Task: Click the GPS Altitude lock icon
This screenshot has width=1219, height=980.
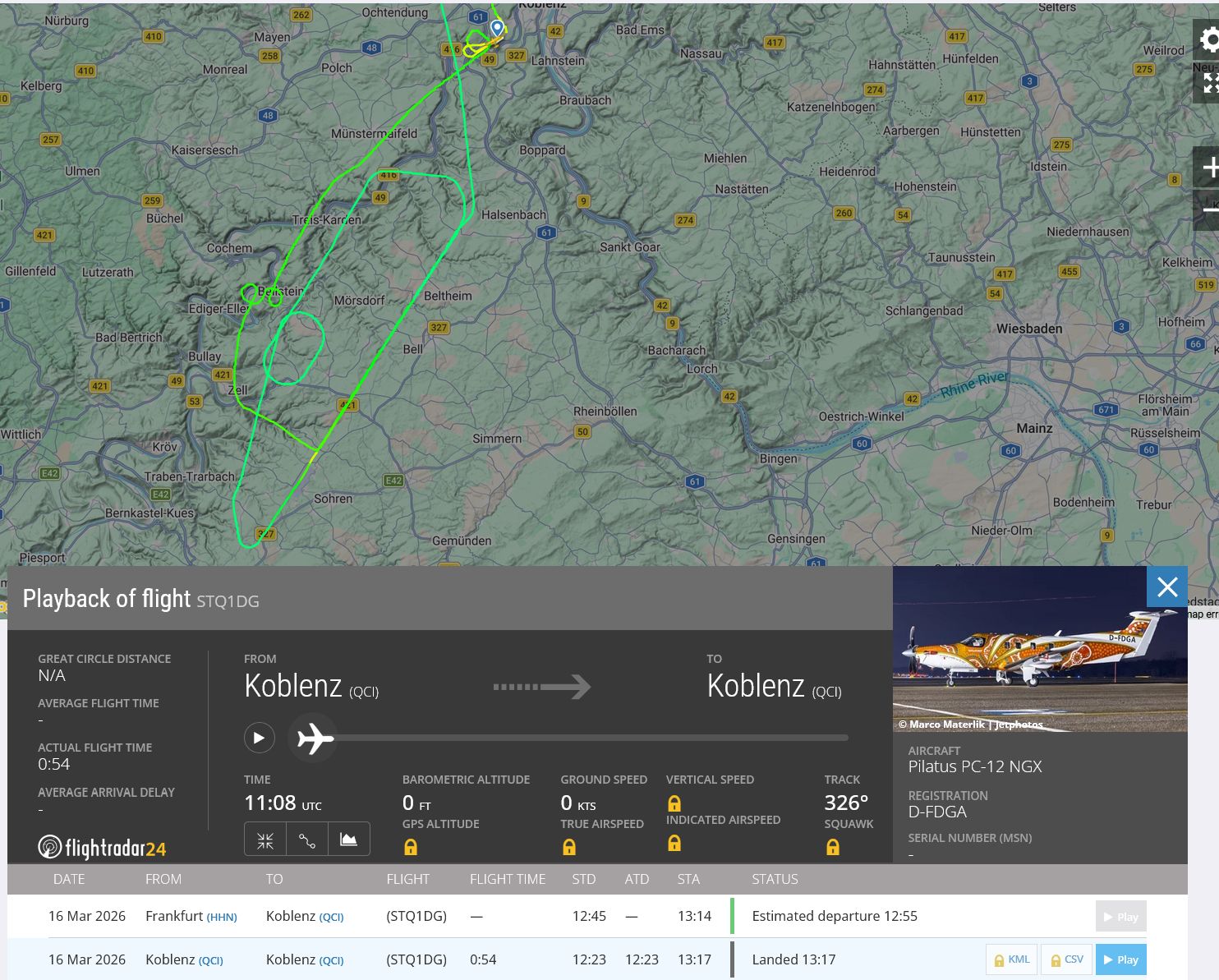Action: pyautogui.click(x=411, y=847)
